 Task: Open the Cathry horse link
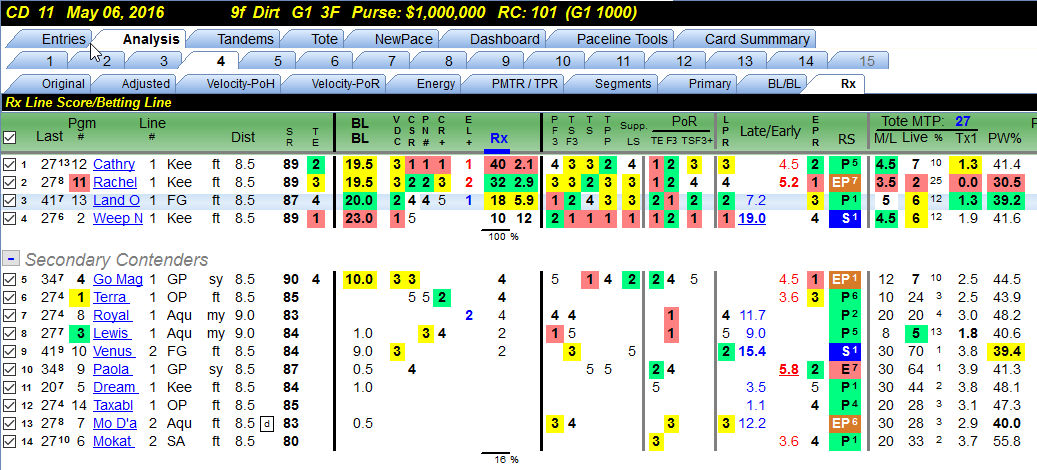point(114,164)
